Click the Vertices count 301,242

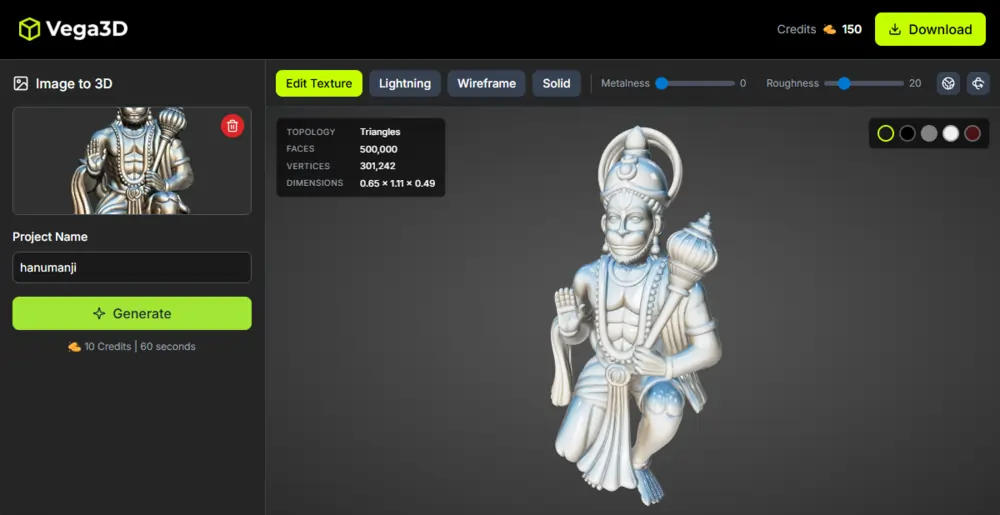coord(378,166)
